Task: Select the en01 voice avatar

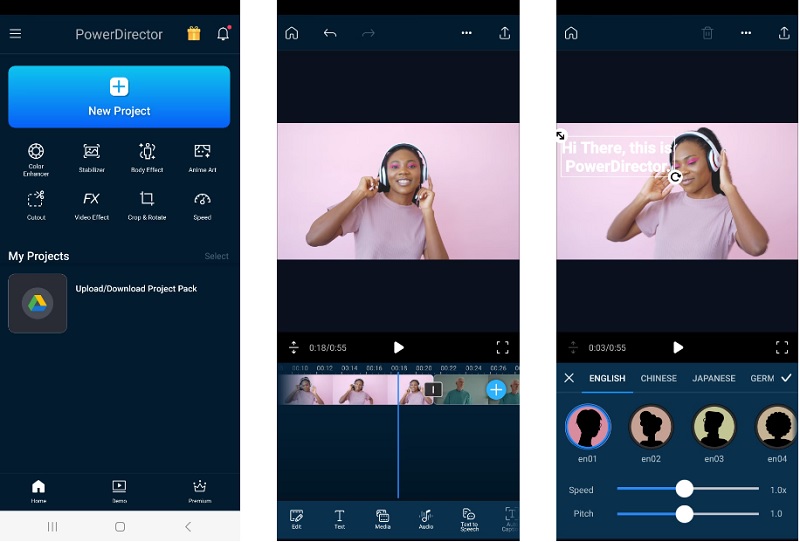Action: [x=587, y=427]
